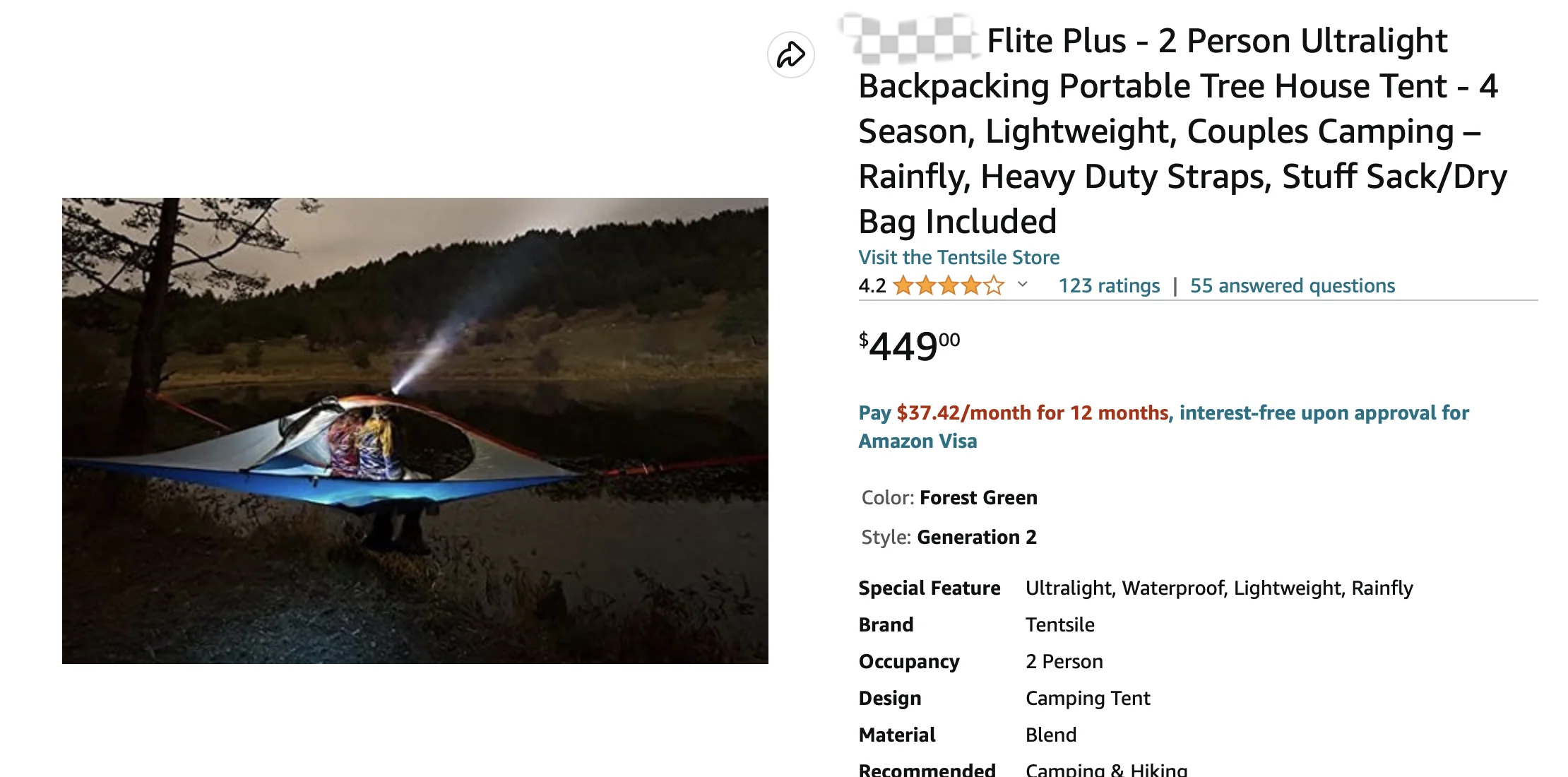This screenshot has height=777, width=1568.
Task: Visit the Tentsile Store link
Action: click(958, 257)
